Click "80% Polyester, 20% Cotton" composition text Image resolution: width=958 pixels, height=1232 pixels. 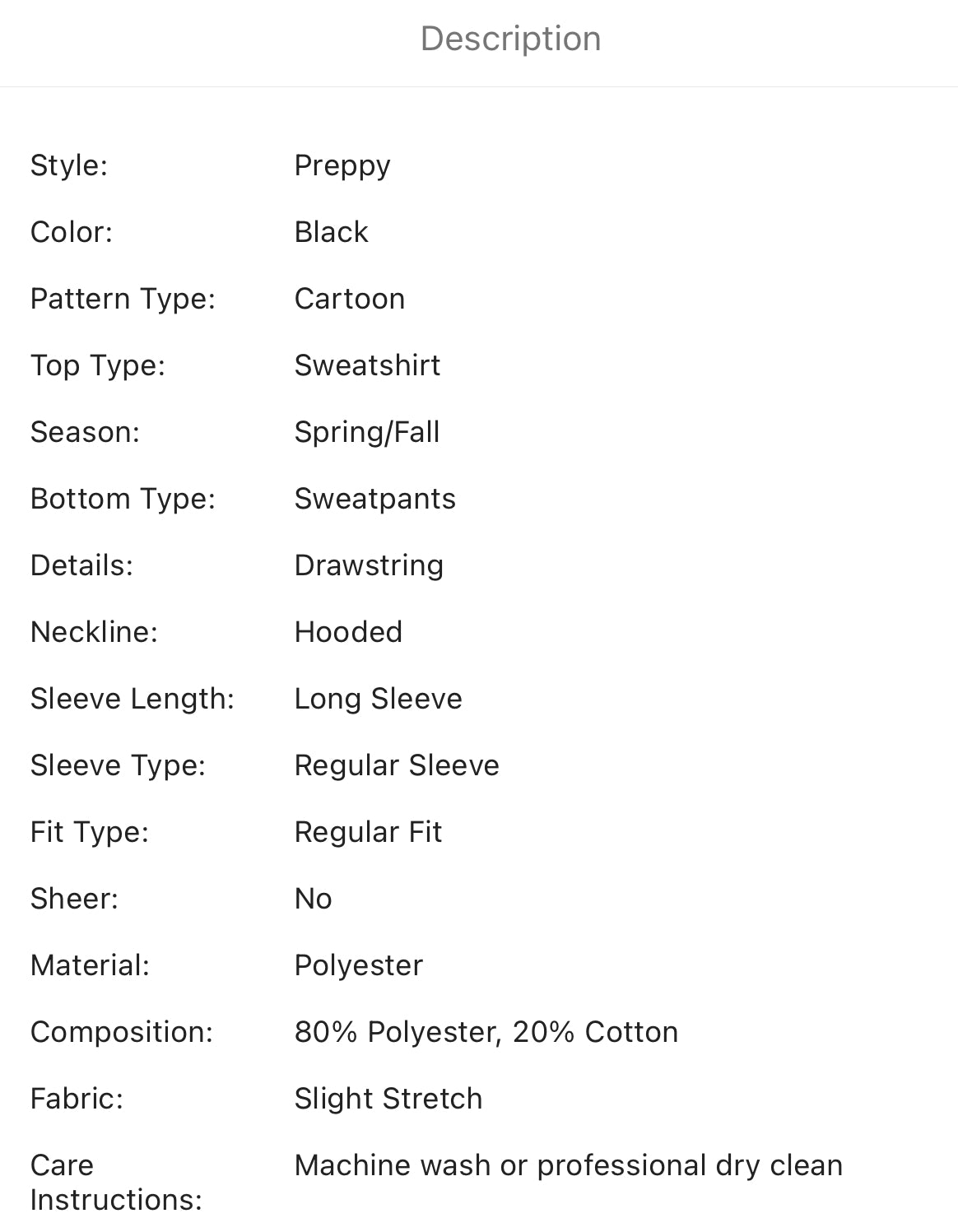486,1032
